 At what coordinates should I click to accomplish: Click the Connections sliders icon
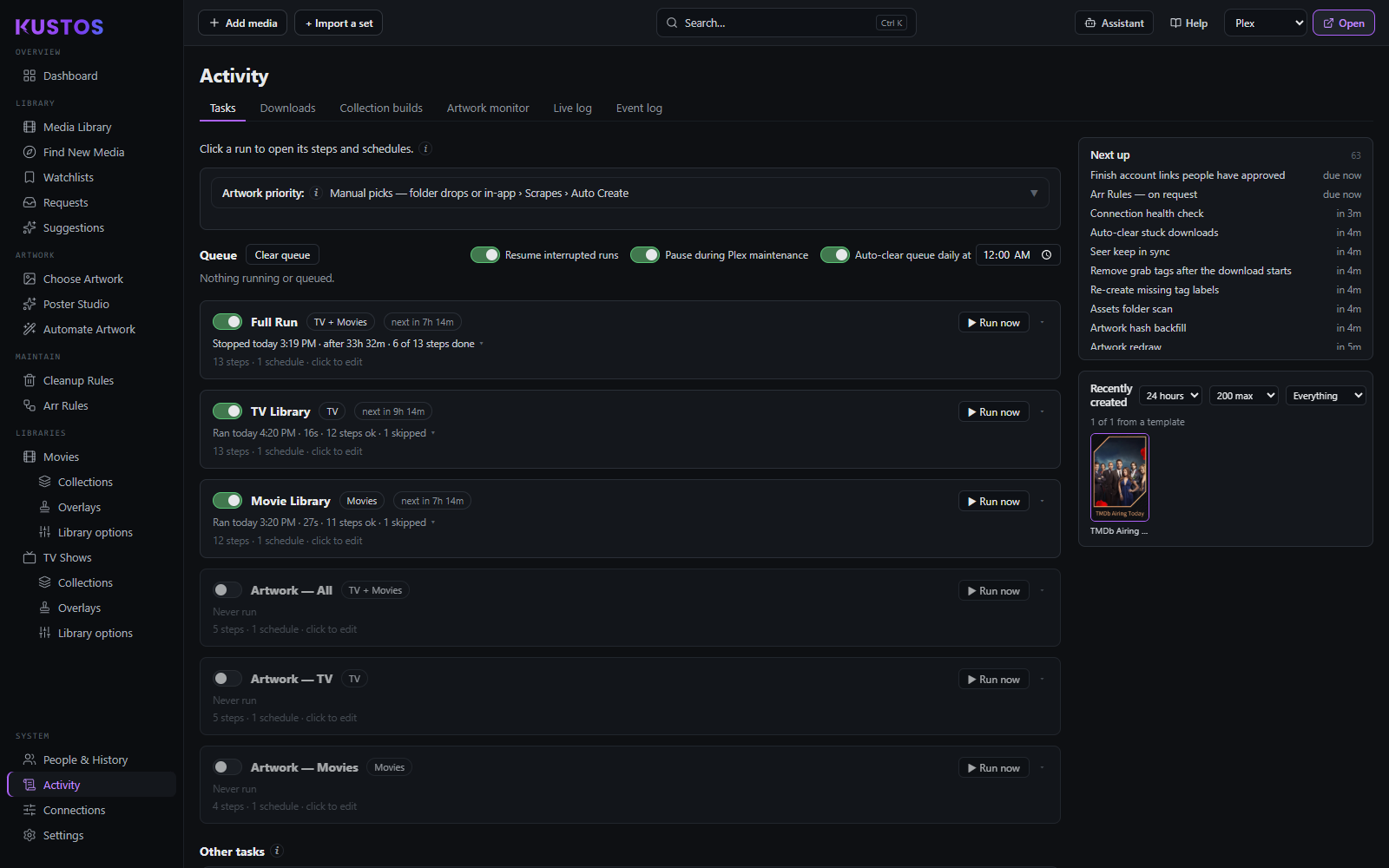[x=30, y=810]
